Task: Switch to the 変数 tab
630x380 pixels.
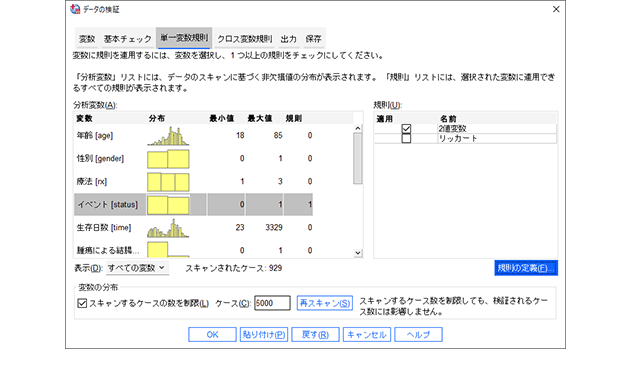Action: [87, 39]
